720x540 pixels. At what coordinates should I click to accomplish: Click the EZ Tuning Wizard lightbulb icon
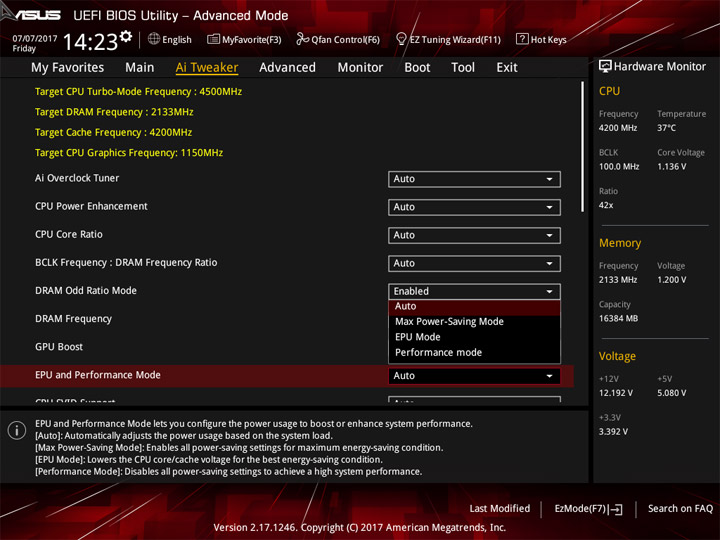(x=401, y=39)
